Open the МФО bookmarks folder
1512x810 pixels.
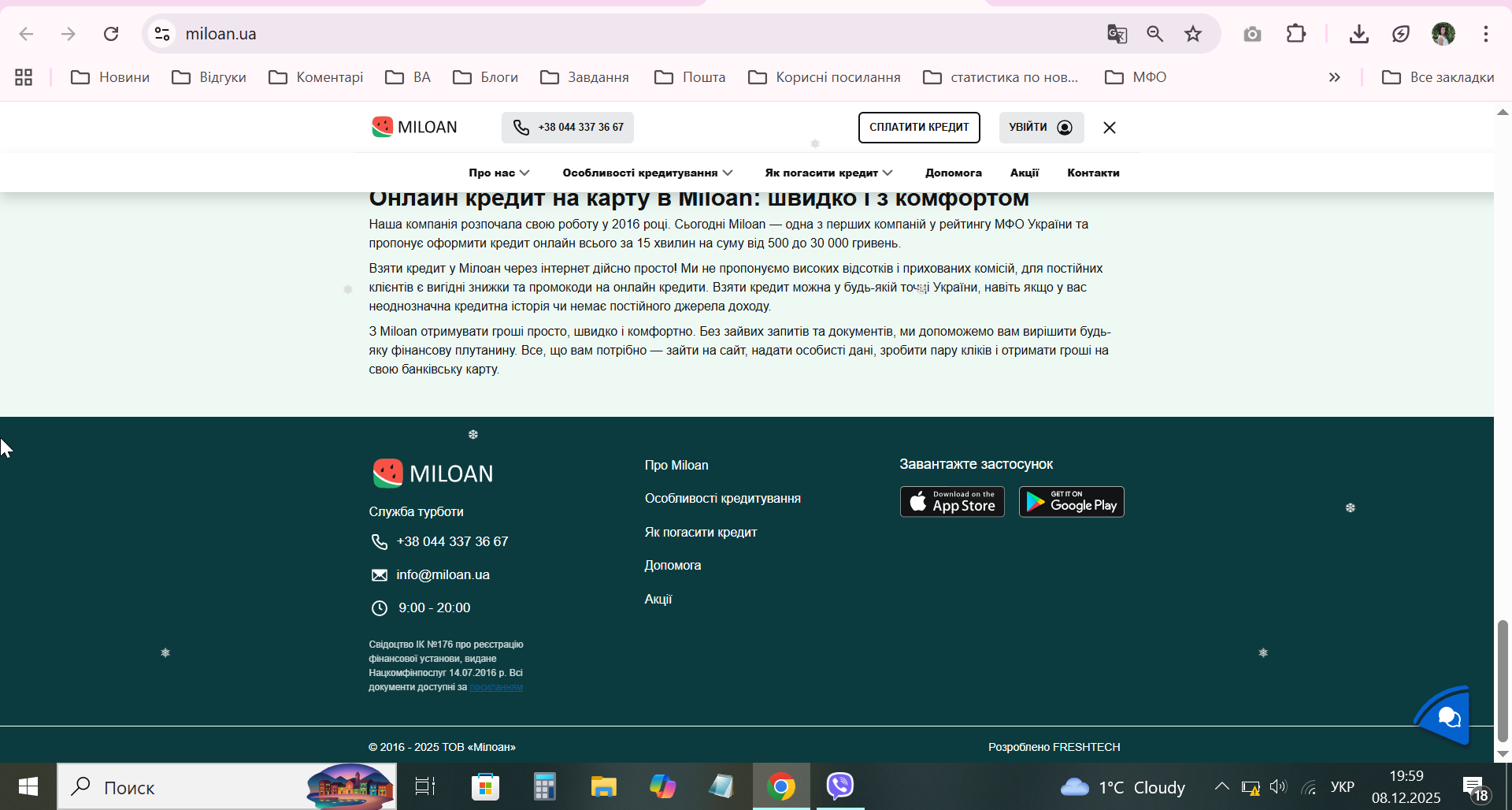(1136, 77)
